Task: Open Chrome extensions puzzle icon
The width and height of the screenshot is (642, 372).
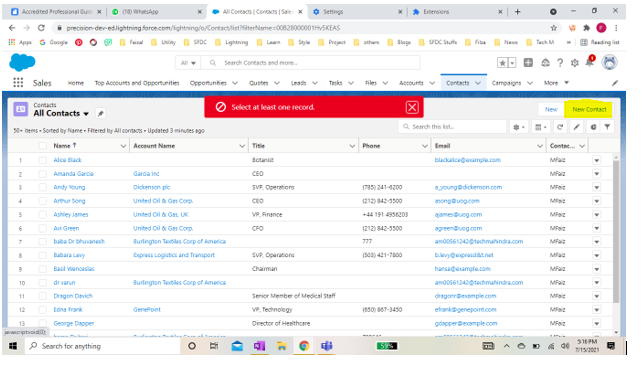Action: (x=587, y=28)
